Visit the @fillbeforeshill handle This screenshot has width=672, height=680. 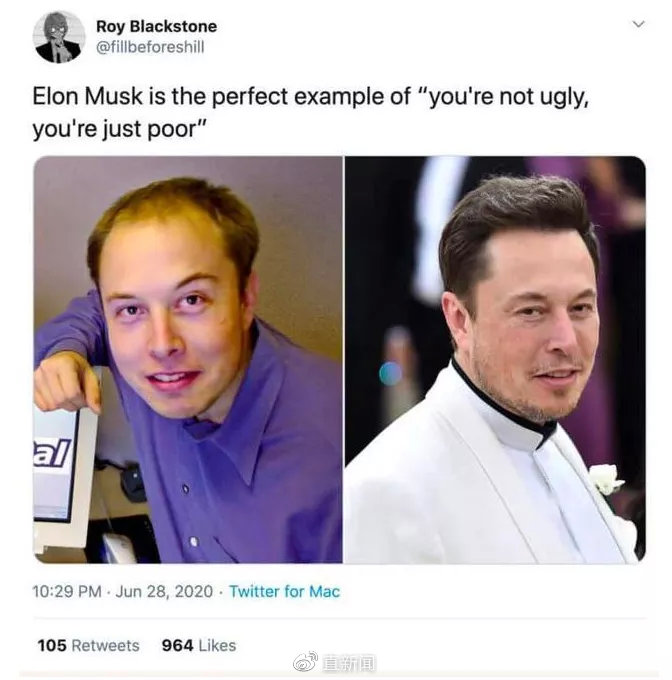pos(150,47)
